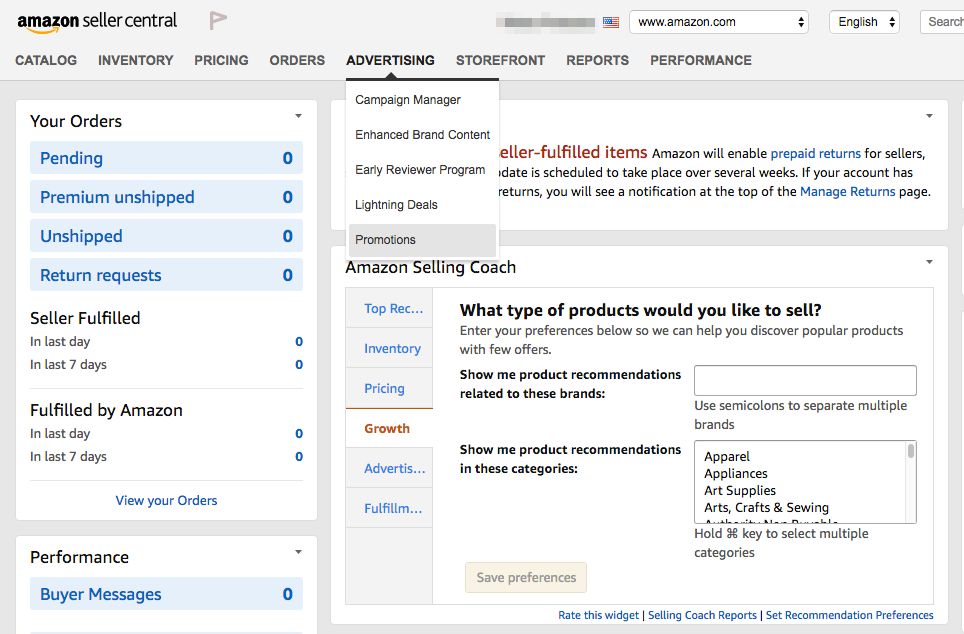The image size is (964, 634).
Task: Select Campaign Manager from the Advertising menu
Action: 407,99
